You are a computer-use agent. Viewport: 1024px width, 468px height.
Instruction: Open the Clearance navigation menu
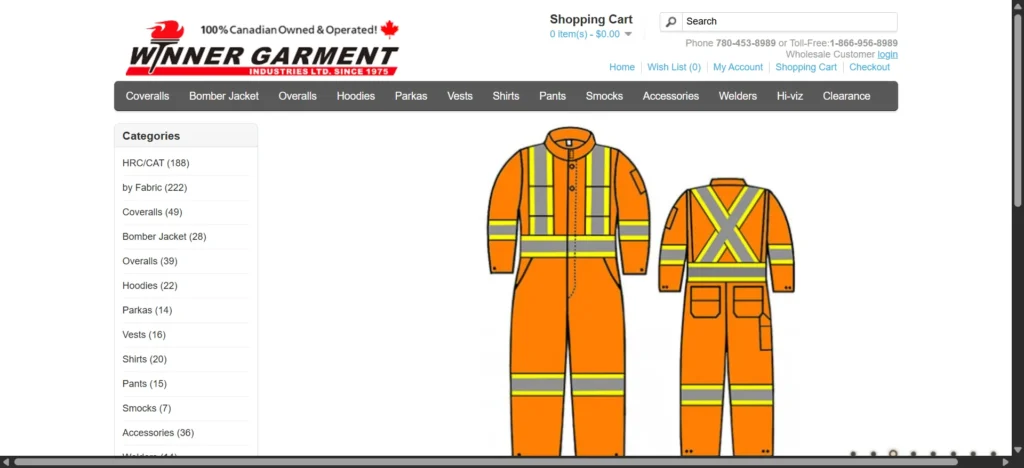coord(846,96)
